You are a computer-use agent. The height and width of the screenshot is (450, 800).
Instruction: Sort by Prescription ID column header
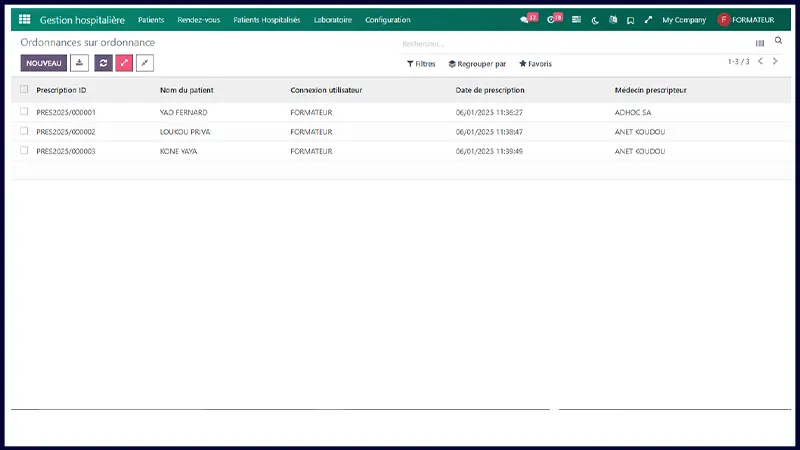61,90
